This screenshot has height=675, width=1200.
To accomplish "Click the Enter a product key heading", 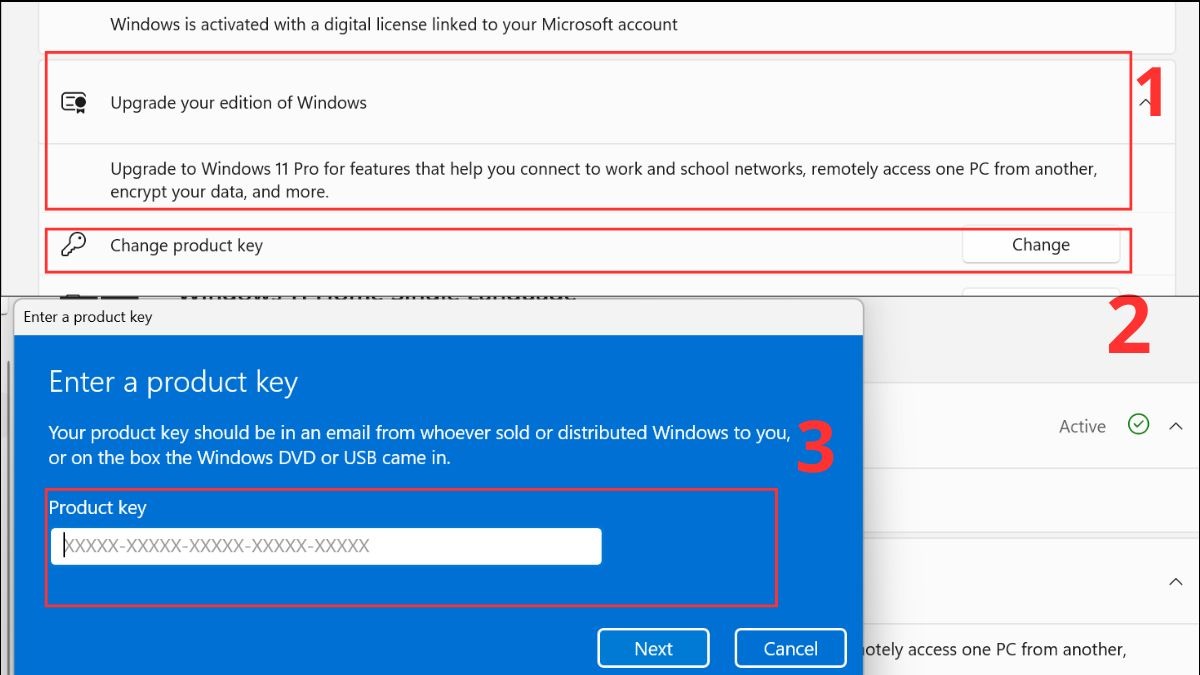I will pyautogui.click(x=173, y=382).
